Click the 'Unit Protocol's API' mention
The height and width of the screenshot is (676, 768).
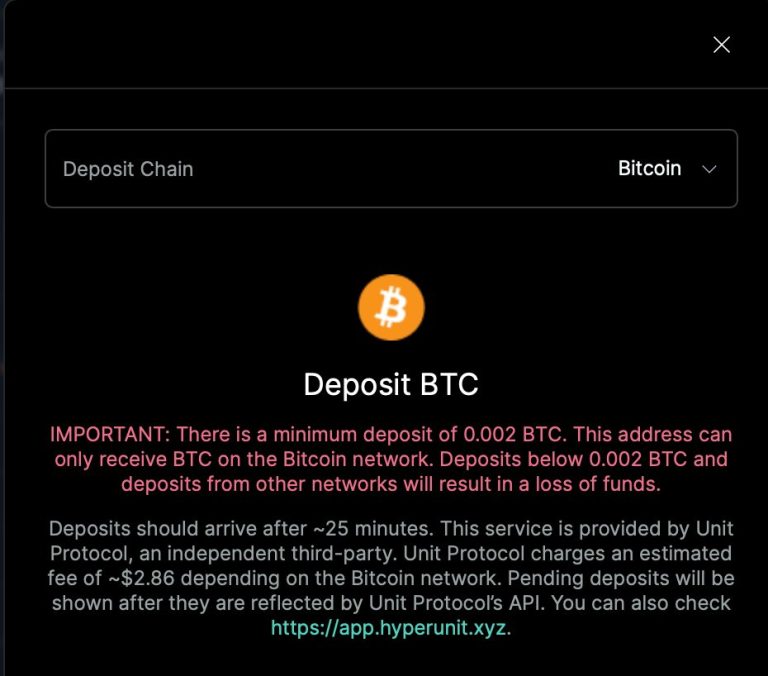point(456,603)
